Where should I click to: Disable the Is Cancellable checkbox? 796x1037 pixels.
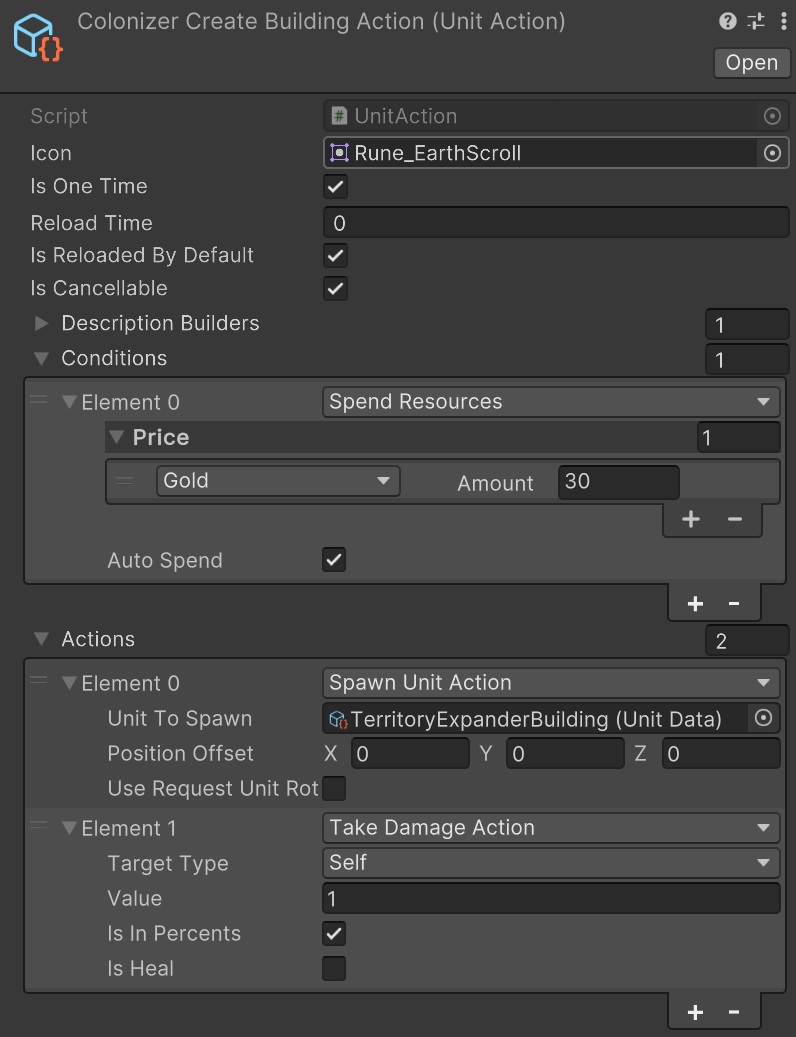point(335,289)
